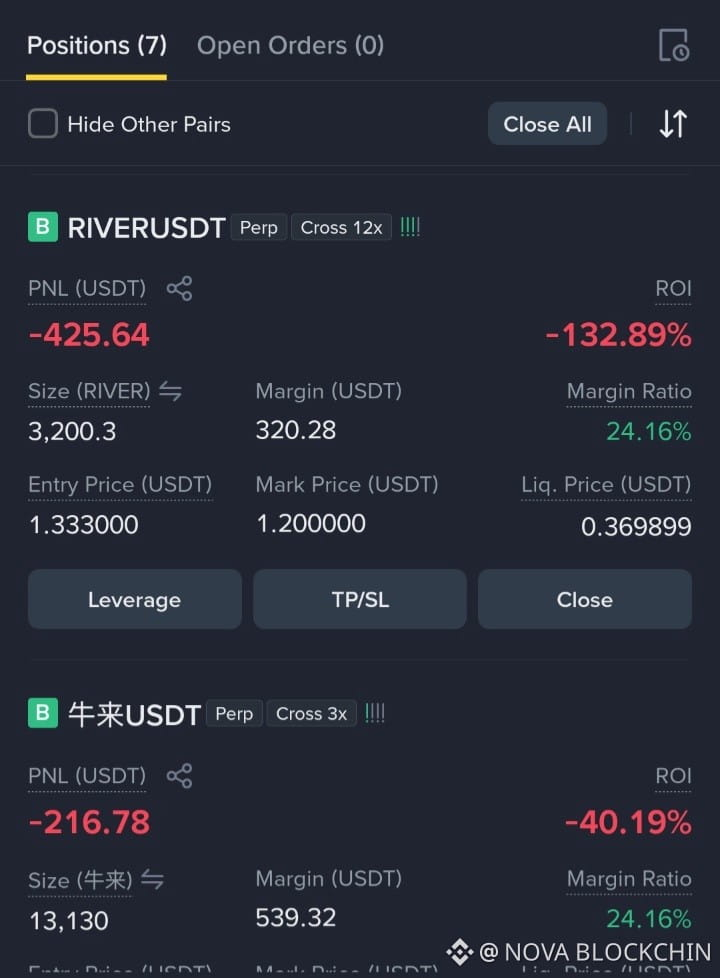Open Cross 12x margin mode selector
This screenshot has width=720, height=978.
[341, 228]
